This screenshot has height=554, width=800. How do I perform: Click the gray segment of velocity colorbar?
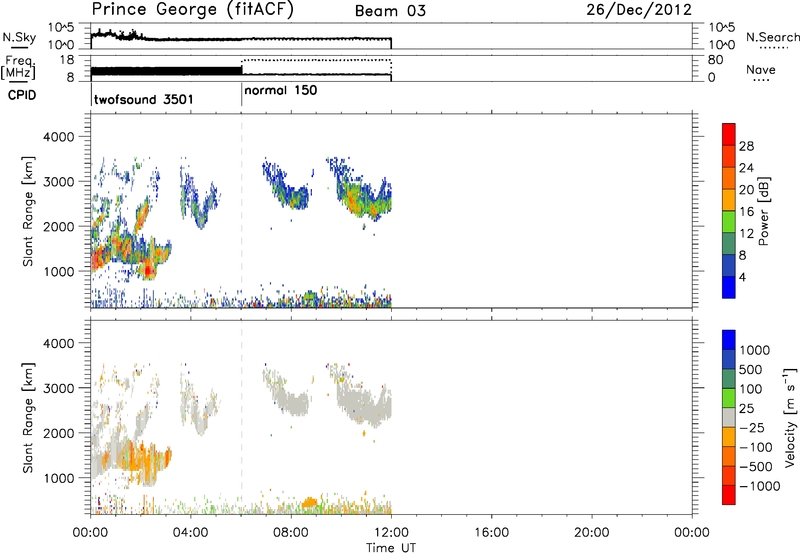pos(729,417)
